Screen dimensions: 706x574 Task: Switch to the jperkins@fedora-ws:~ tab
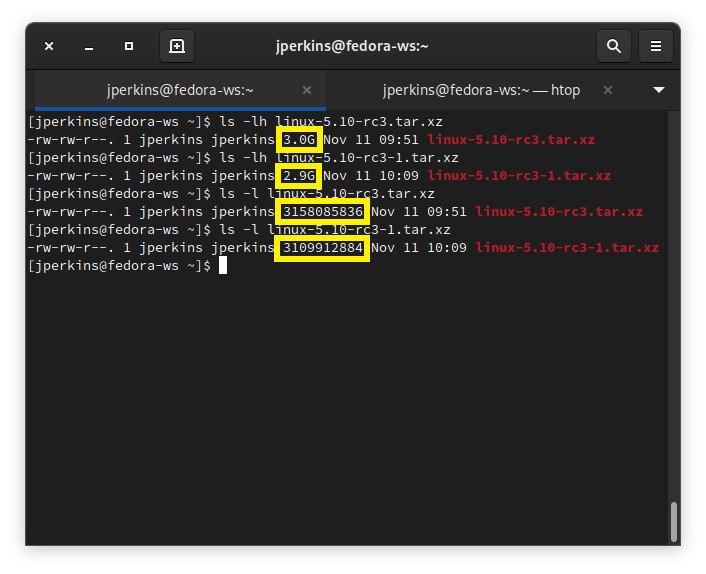tap(180, 90)
